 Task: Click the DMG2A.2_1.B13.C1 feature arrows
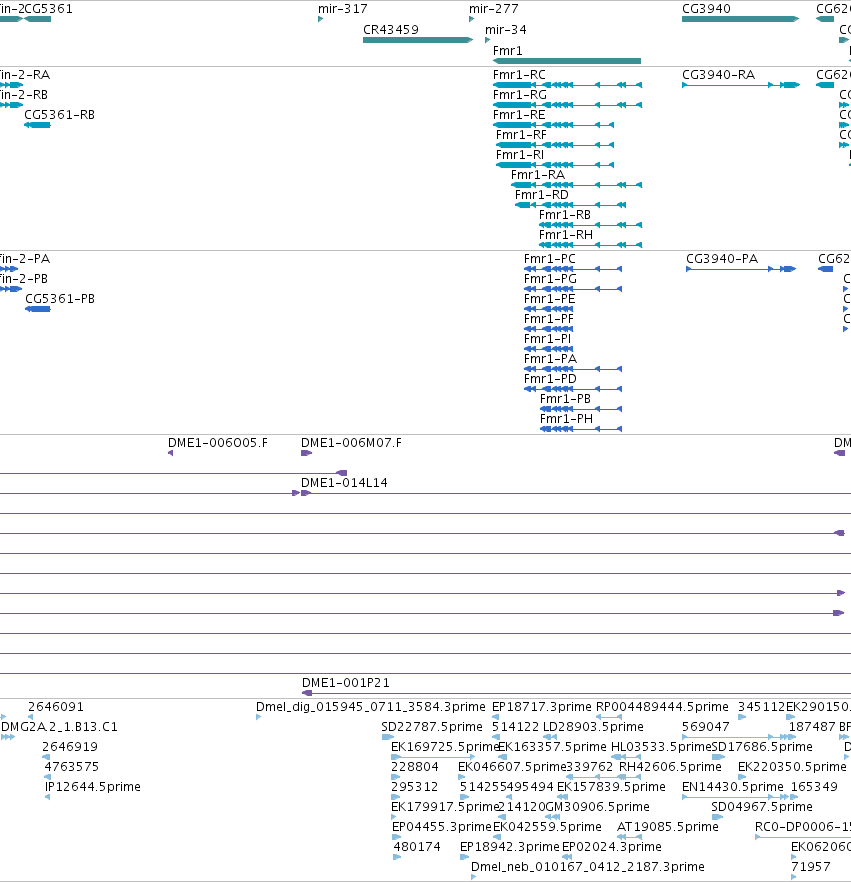[8, 737]
